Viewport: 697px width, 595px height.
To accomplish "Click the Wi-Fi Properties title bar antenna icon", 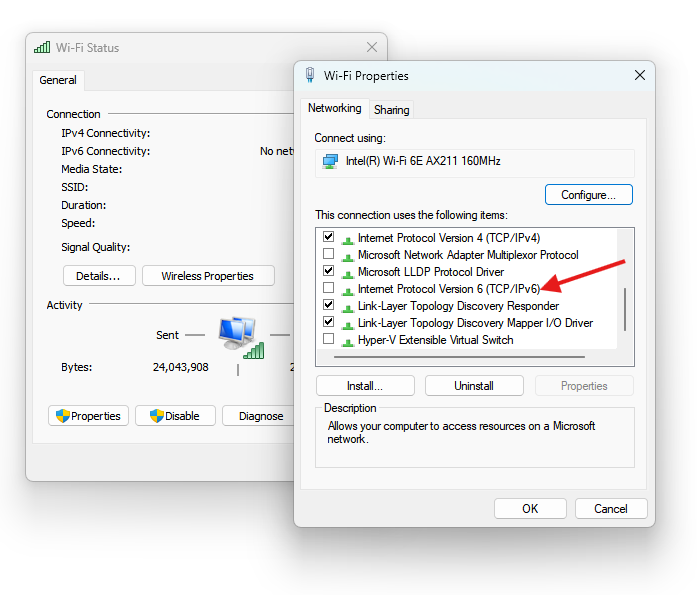I will [310, 75].
